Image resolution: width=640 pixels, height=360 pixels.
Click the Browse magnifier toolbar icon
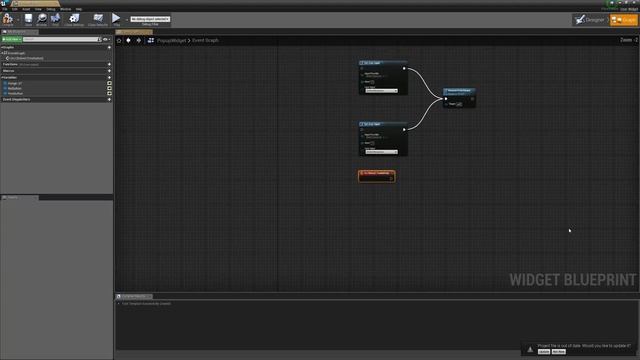[42, 19]
